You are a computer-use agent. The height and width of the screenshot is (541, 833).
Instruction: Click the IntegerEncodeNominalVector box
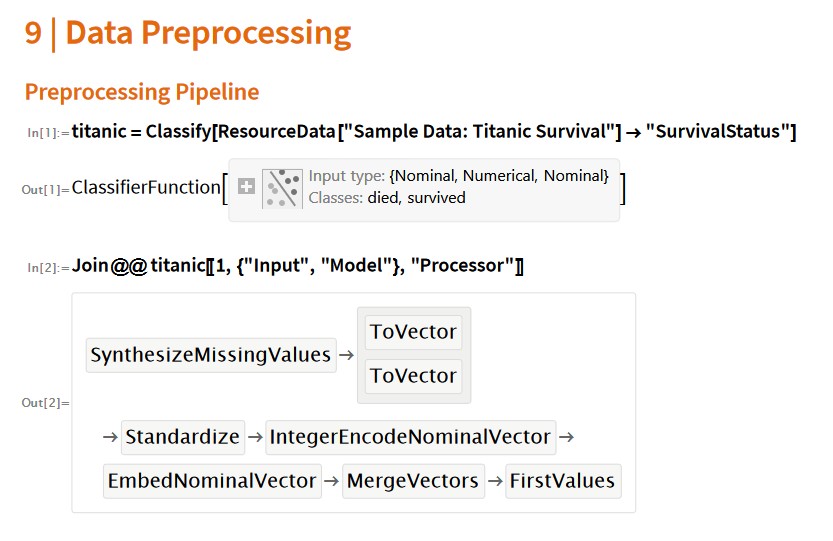(x=410, y=437)
